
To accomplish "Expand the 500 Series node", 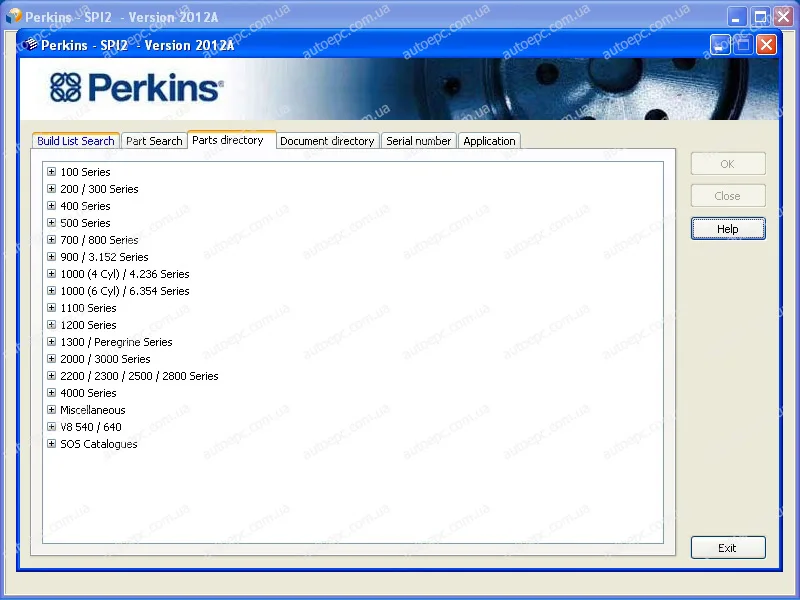I will coord(52,222).
